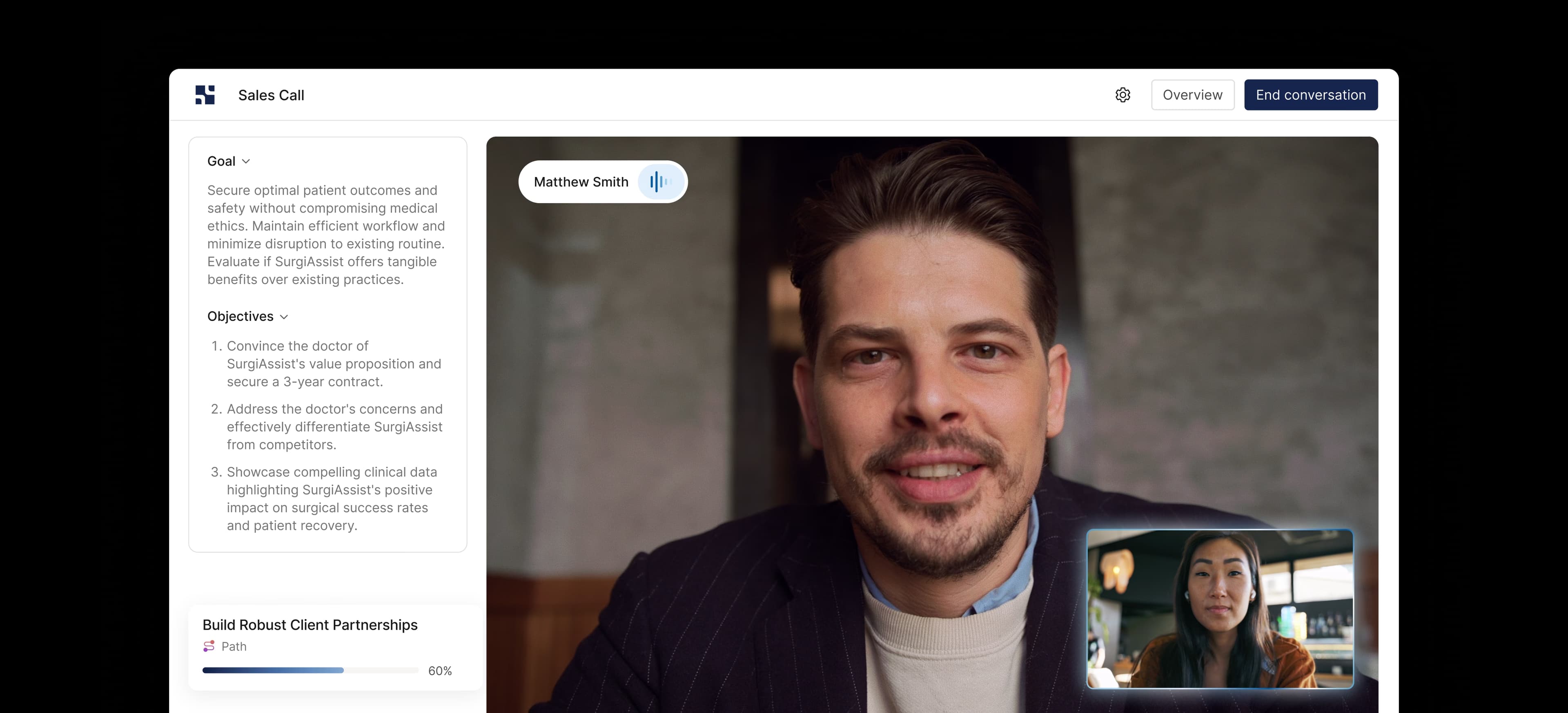
Task: Click the Objectives heading
Action: pyautogui.click(x=241, y=317)
